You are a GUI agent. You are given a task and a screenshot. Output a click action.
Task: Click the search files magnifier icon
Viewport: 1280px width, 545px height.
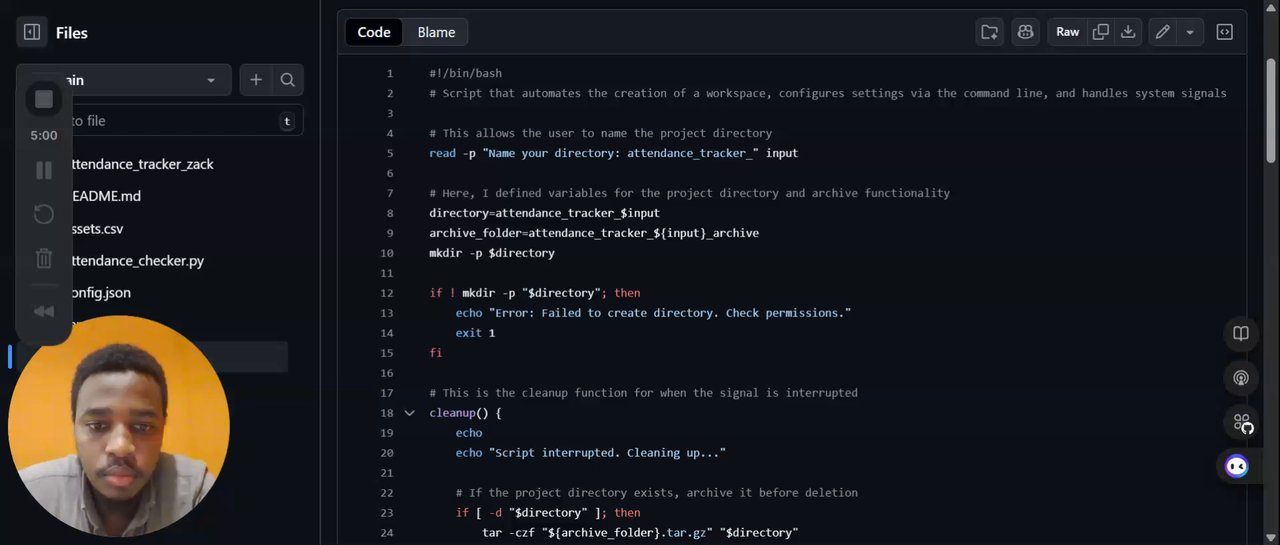click(x=287, y=80)
